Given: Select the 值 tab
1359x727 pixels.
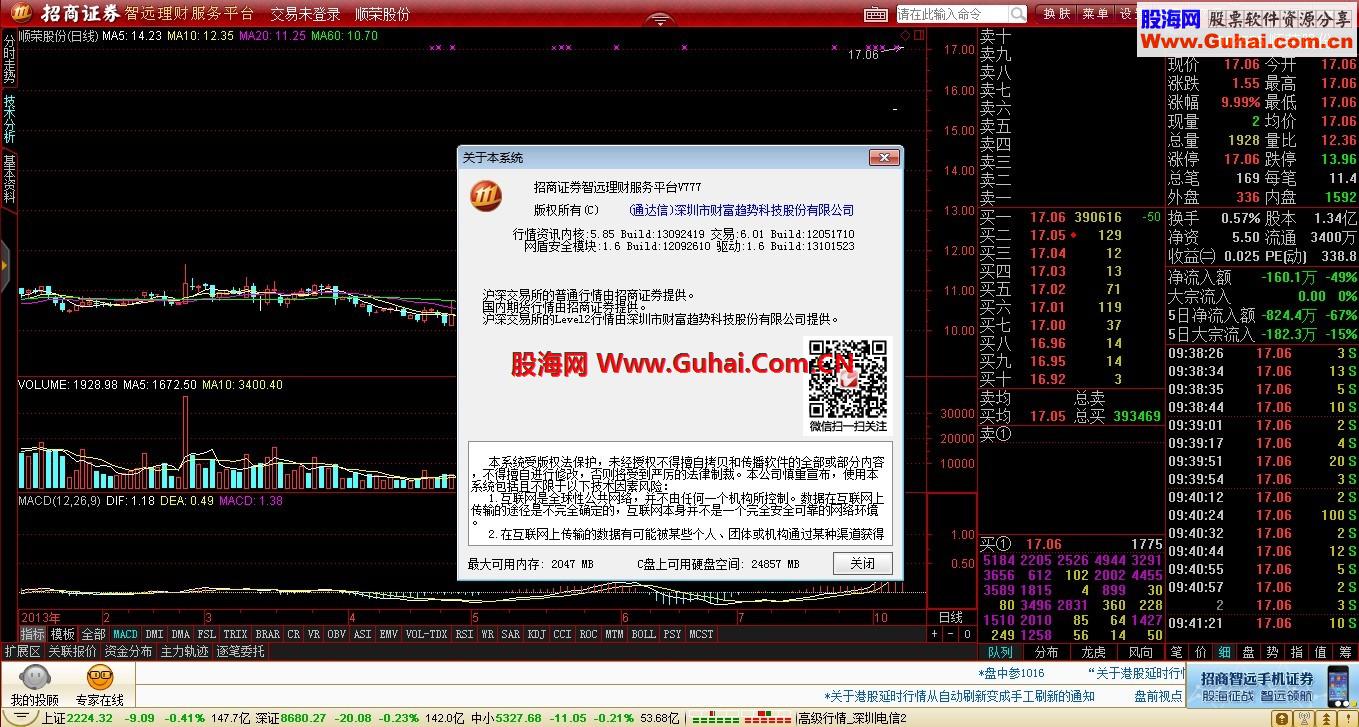Looking at the screenshot, I should pyautogui.click(x=1321, y=652).
